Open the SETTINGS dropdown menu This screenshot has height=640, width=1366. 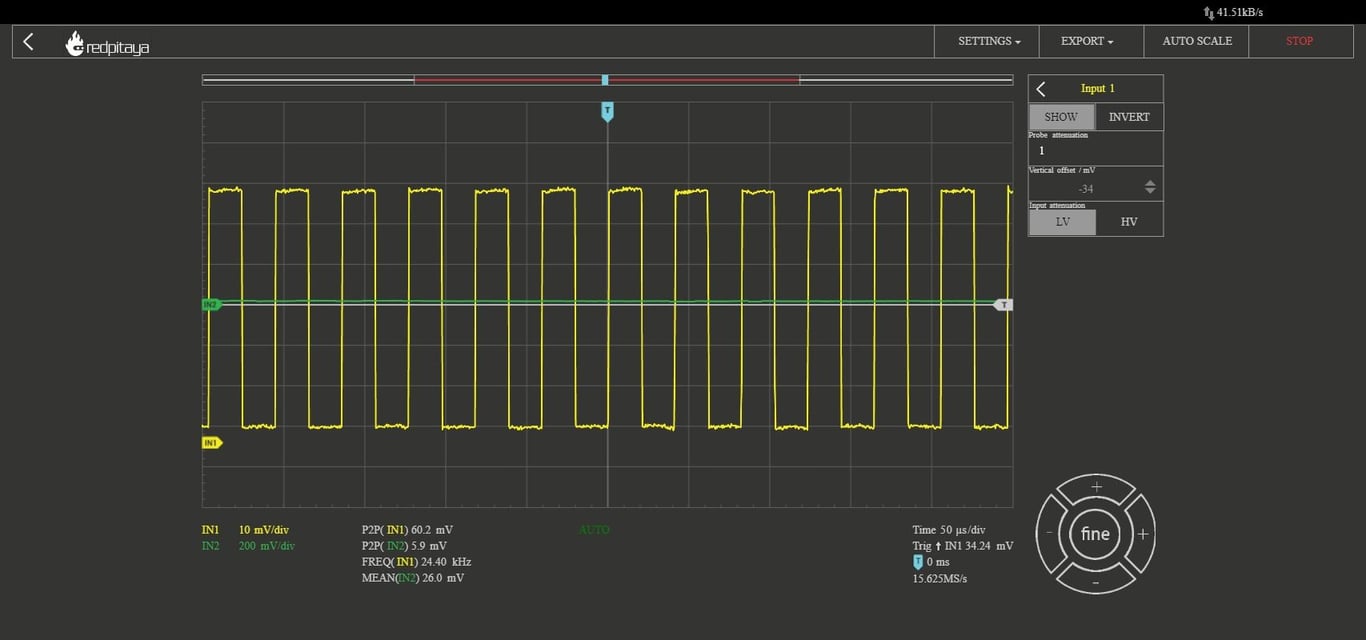pyautogui.click(x=989, y=41)
